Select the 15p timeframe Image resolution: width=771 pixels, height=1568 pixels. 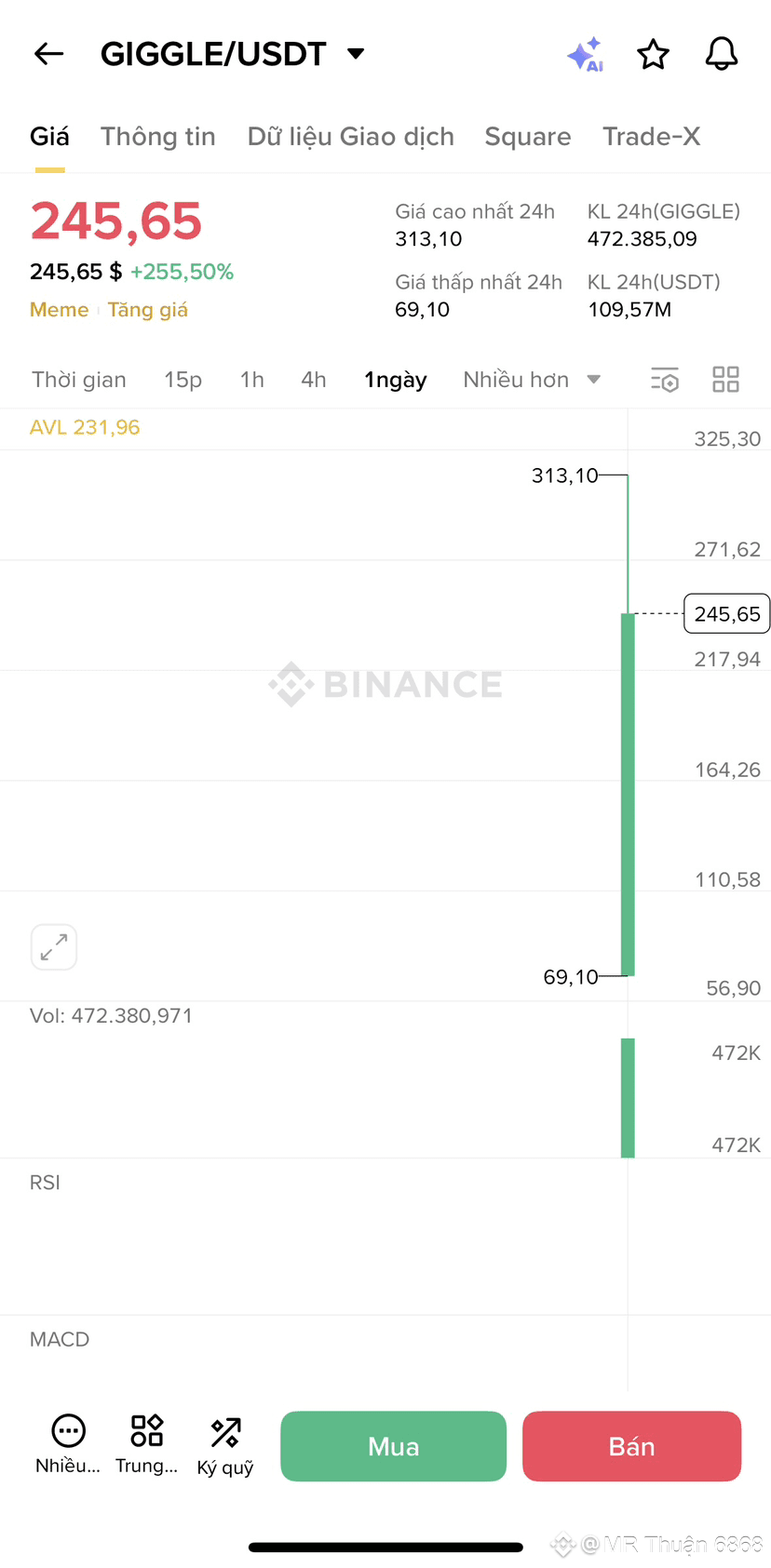click(183, 380)
